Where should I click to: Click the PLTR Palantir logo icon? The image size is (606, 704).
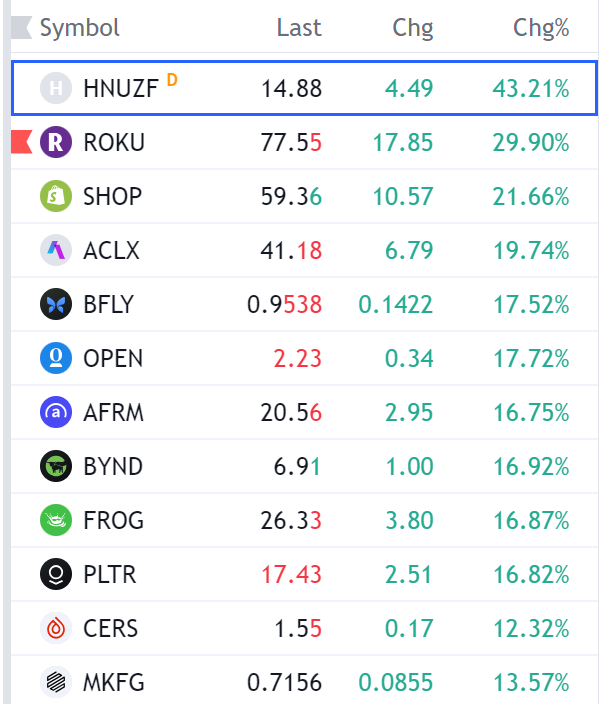click(56, 574)
